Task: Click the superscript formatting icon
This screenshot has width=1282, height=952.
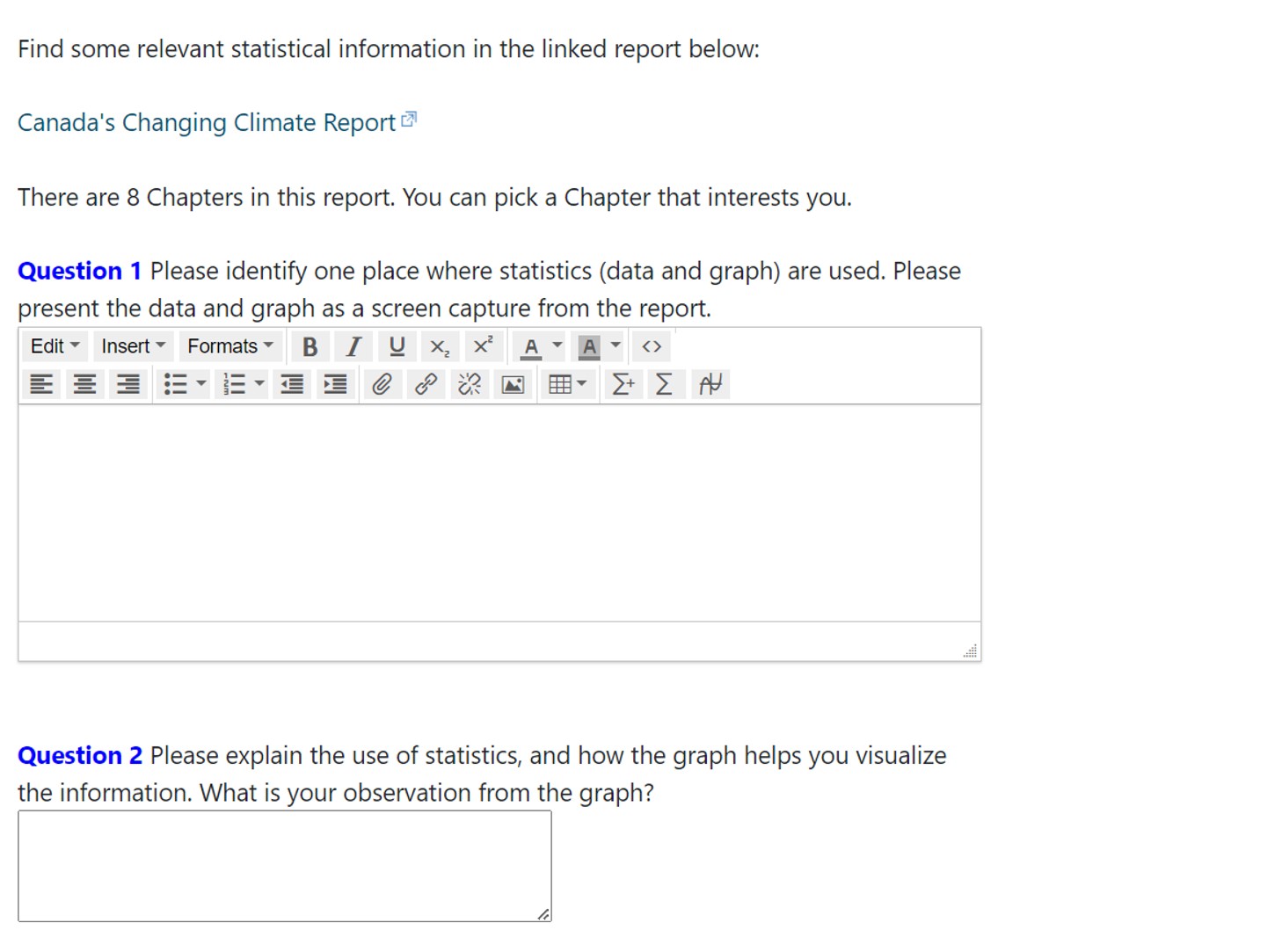Action: 483,346
